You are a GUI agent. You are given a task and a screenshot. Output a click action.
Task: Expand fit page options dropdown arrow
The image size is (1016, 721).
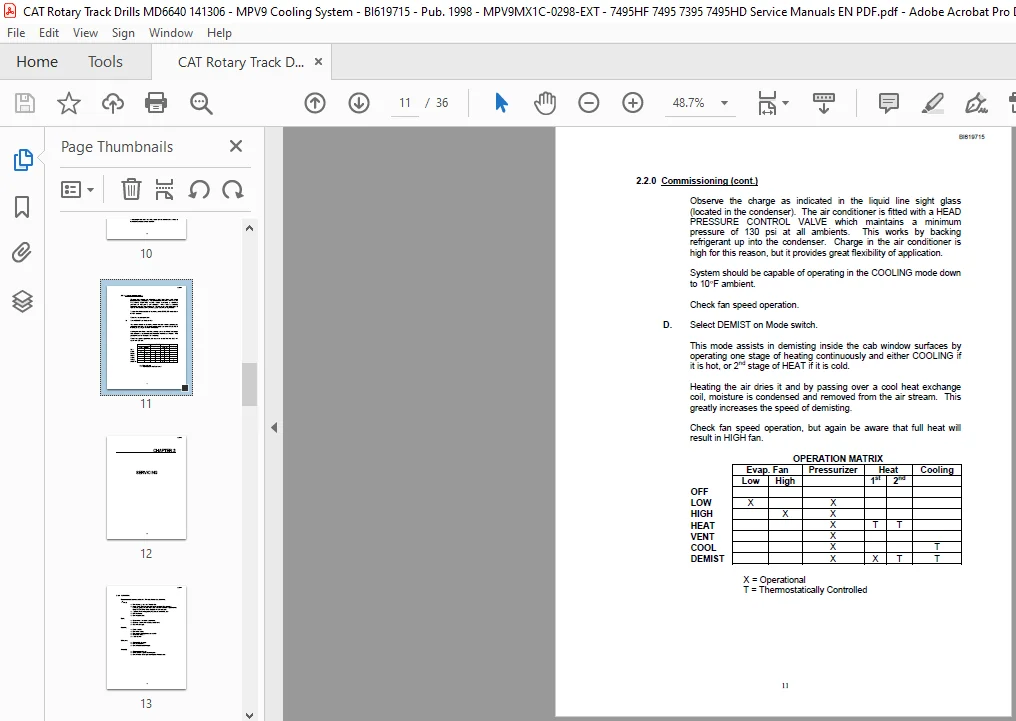tap(785, 103)
